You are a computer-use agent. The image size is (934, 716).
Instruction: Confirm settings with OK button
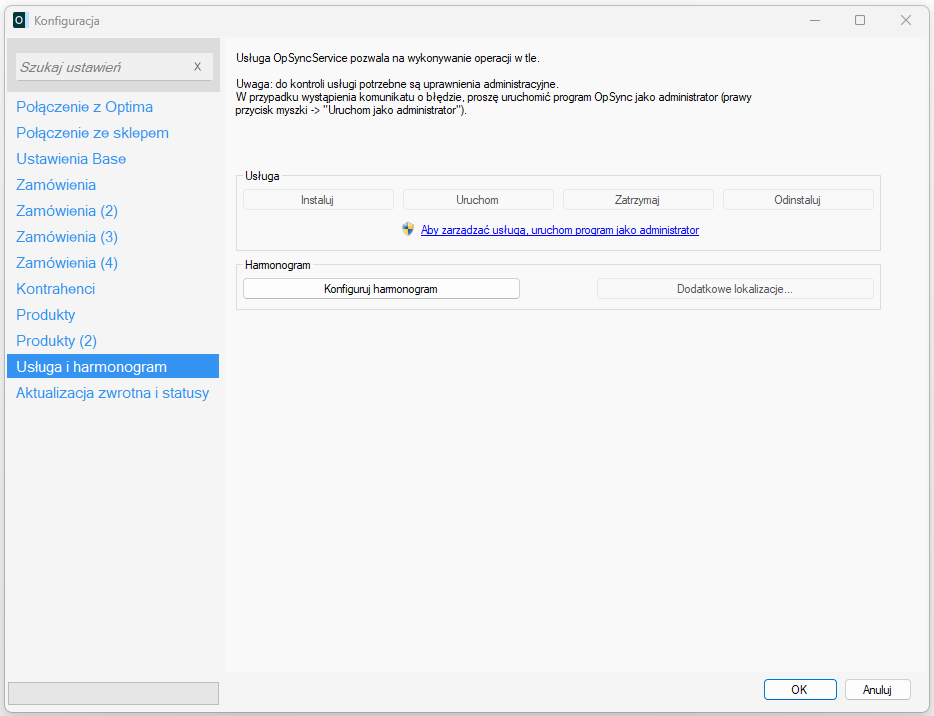coord(799,689)
